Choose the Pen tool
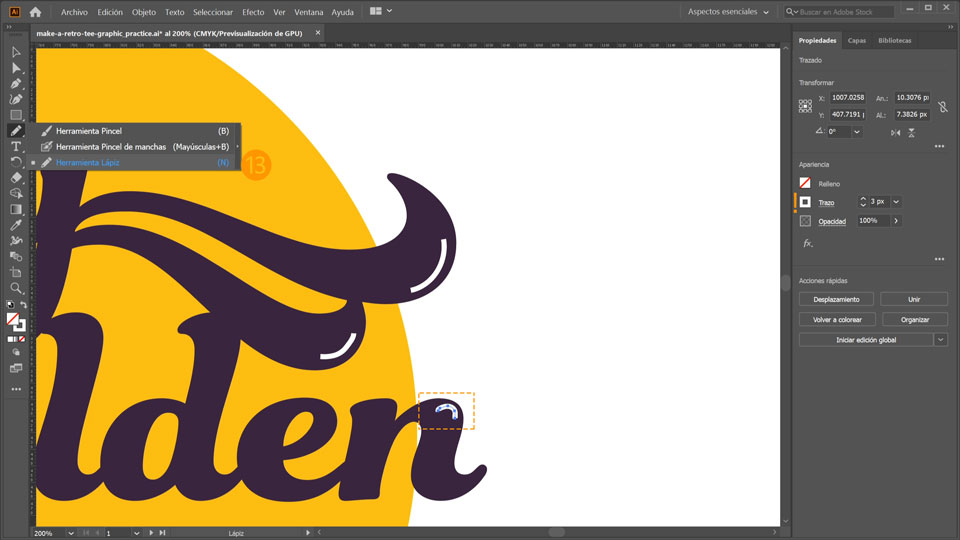This screenshot has width=960, height=540. [x=16, y=84]
